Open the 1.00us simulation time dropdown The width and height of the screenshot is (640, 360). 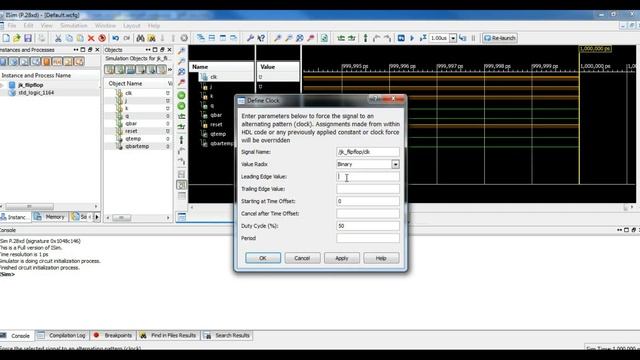453,38
